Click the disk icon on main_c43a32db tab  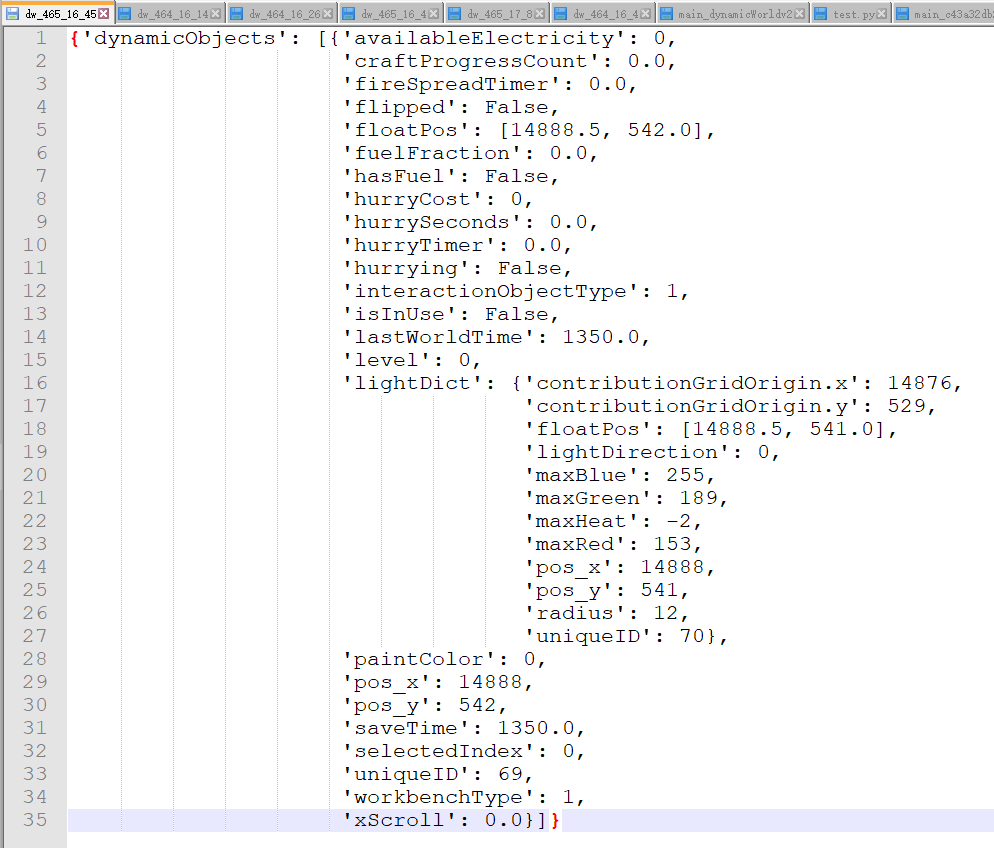tap(902, 13)
